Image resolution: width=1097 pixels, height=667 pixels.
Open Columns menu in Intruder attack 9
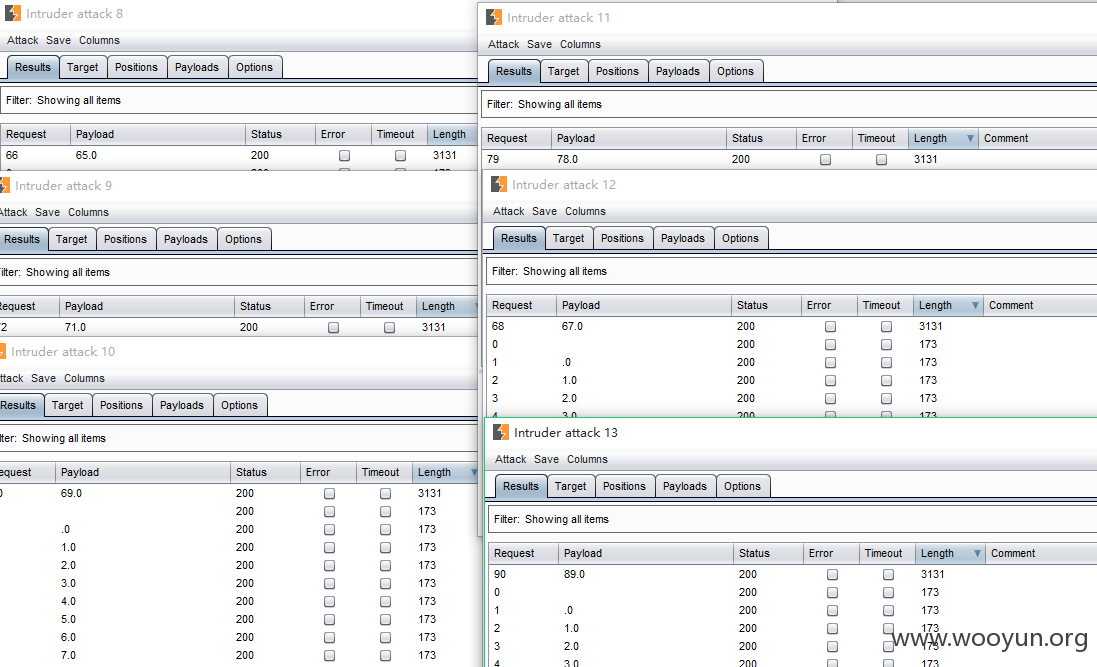pyautogui.click(x=88, y=212)
